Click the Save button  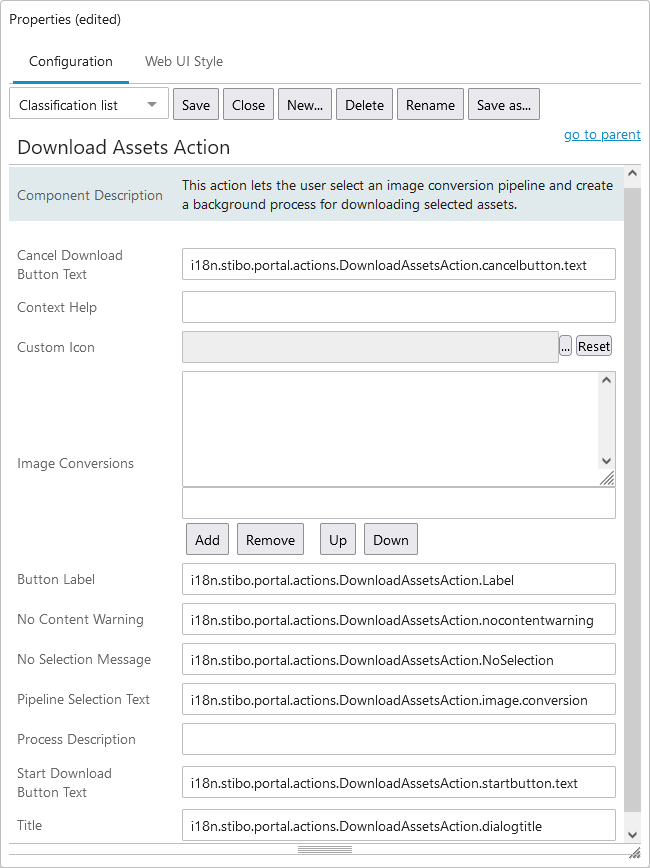(x=196, y=105)
